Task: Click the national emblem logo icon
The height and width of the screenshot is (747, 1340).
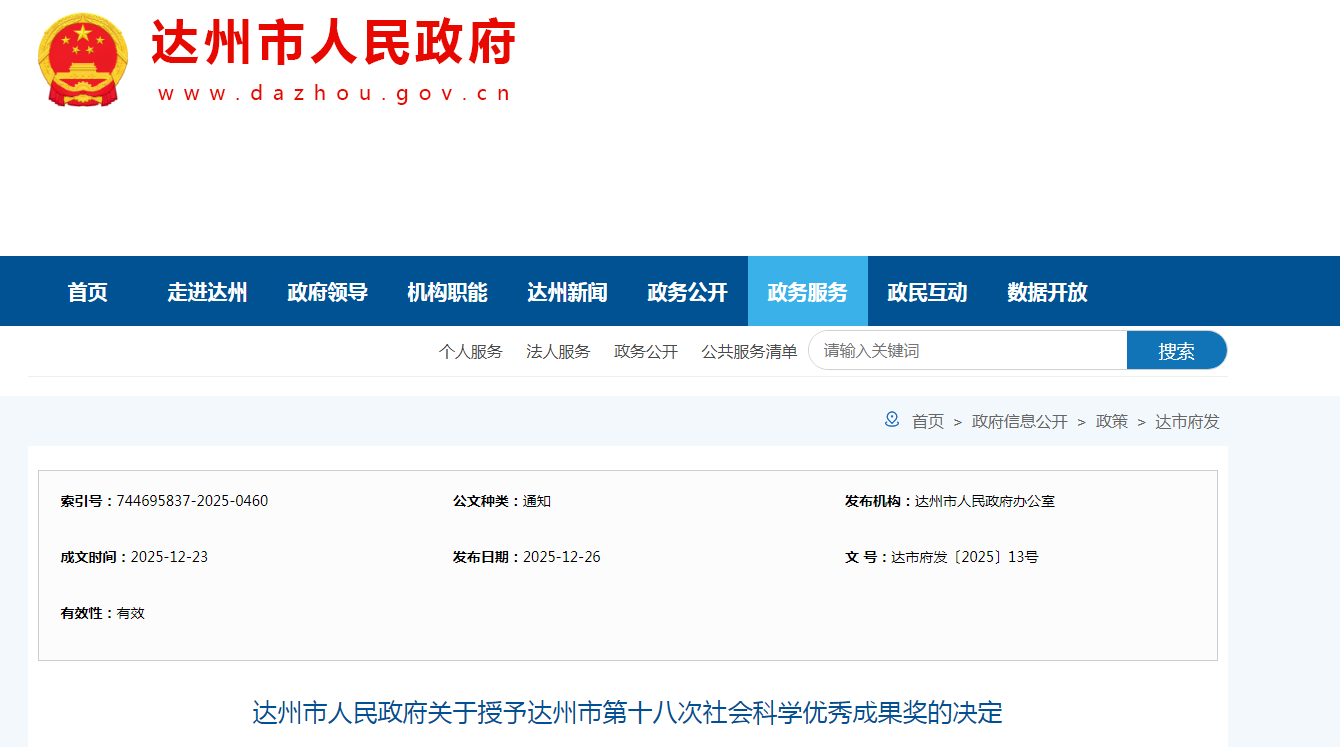Action: coord(82,59)
